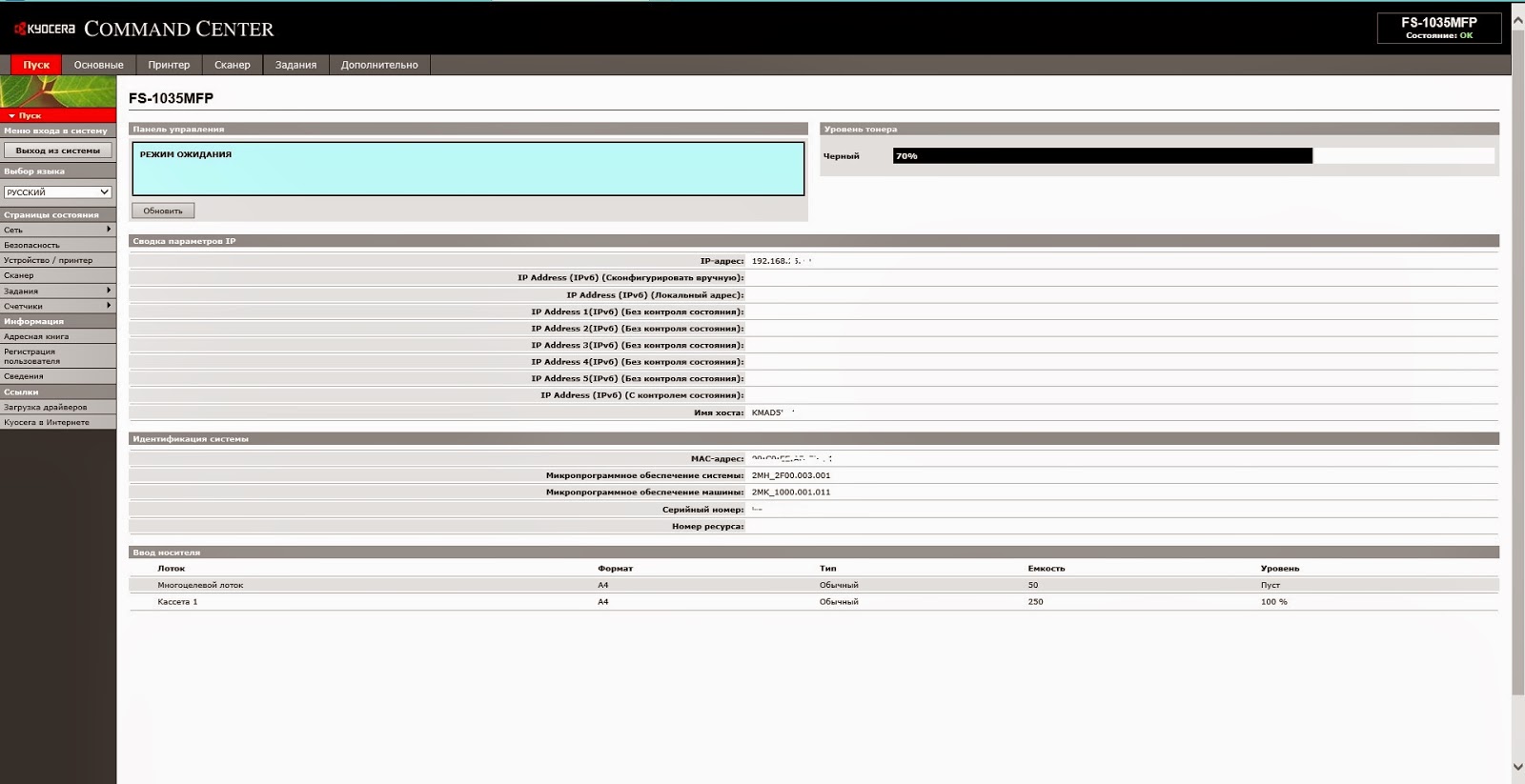Click the scrollbar down arrow

coord(1517,767)
